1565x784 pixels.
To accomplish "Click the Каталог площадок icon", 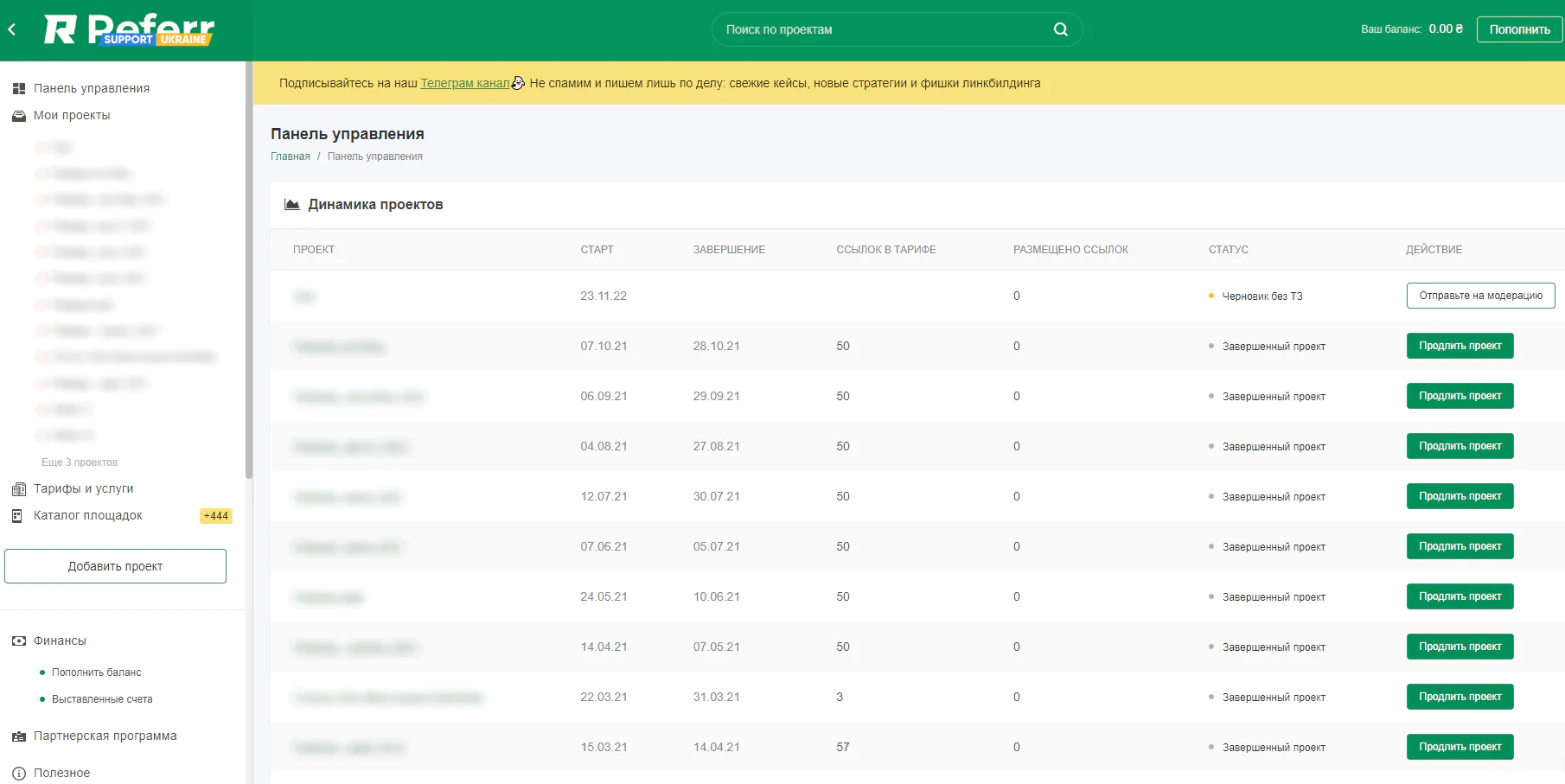I will 17,516.
